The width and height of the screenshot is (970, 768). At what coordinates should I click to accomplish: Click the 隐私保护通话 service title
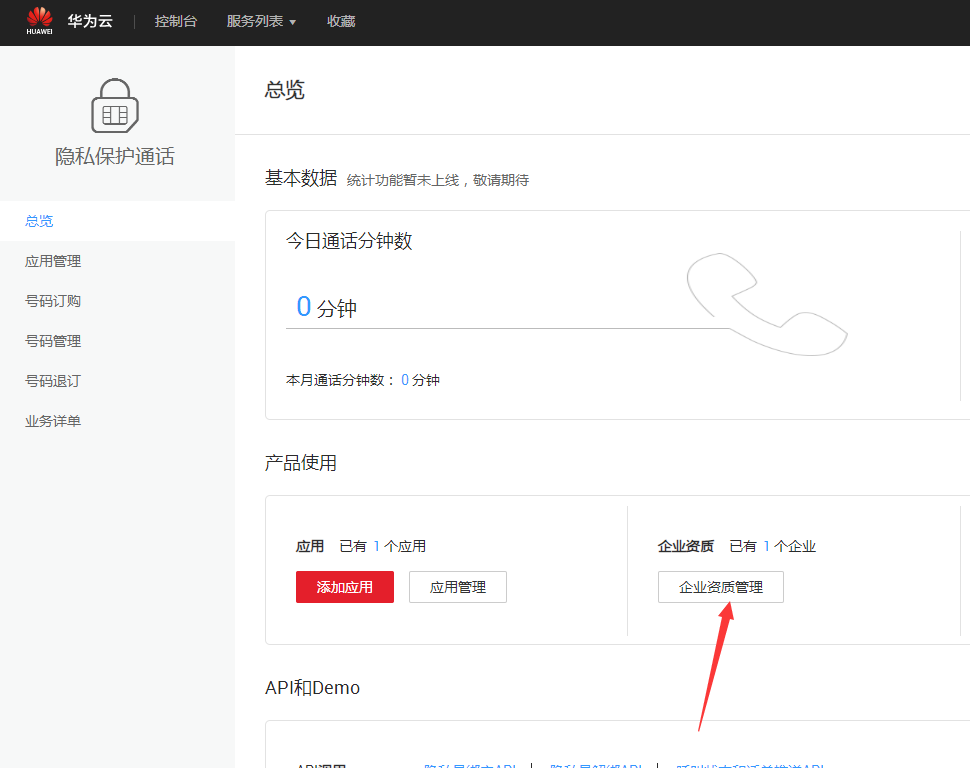tap(115, 157)
